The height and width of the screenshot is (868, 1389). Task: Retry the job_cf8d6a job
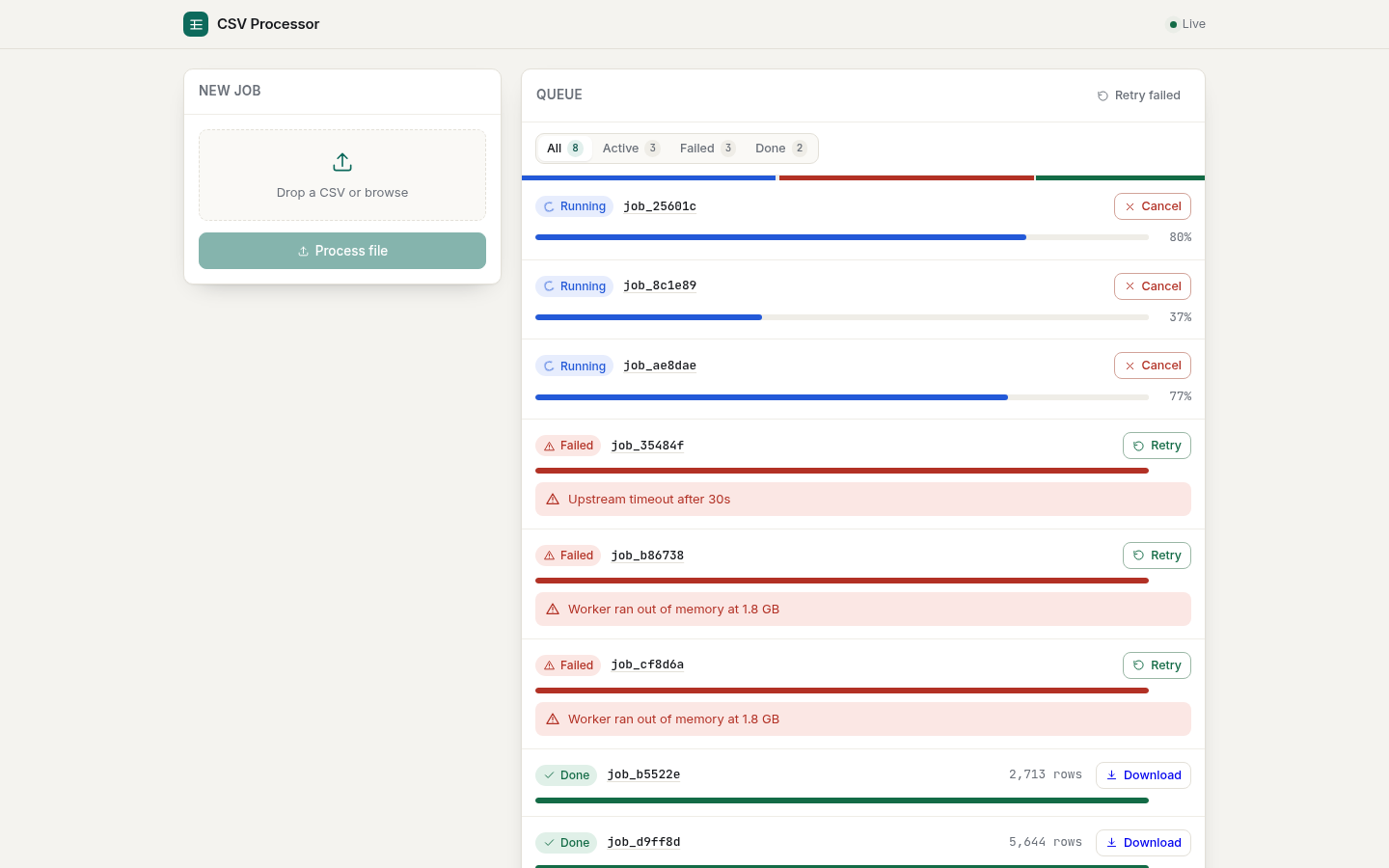pyautogui.click(x=1157, y=665)
